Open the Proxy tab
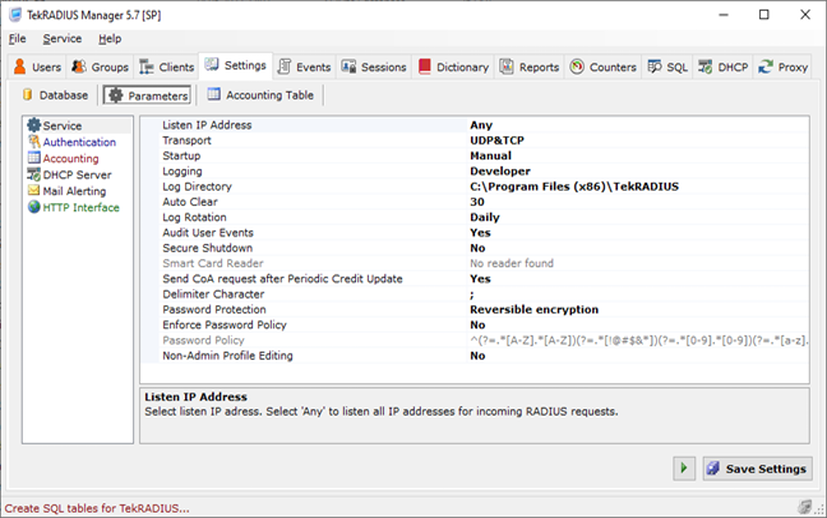This screenshot has height=518, width=827. pyautogui.click(x=783, y=67)
